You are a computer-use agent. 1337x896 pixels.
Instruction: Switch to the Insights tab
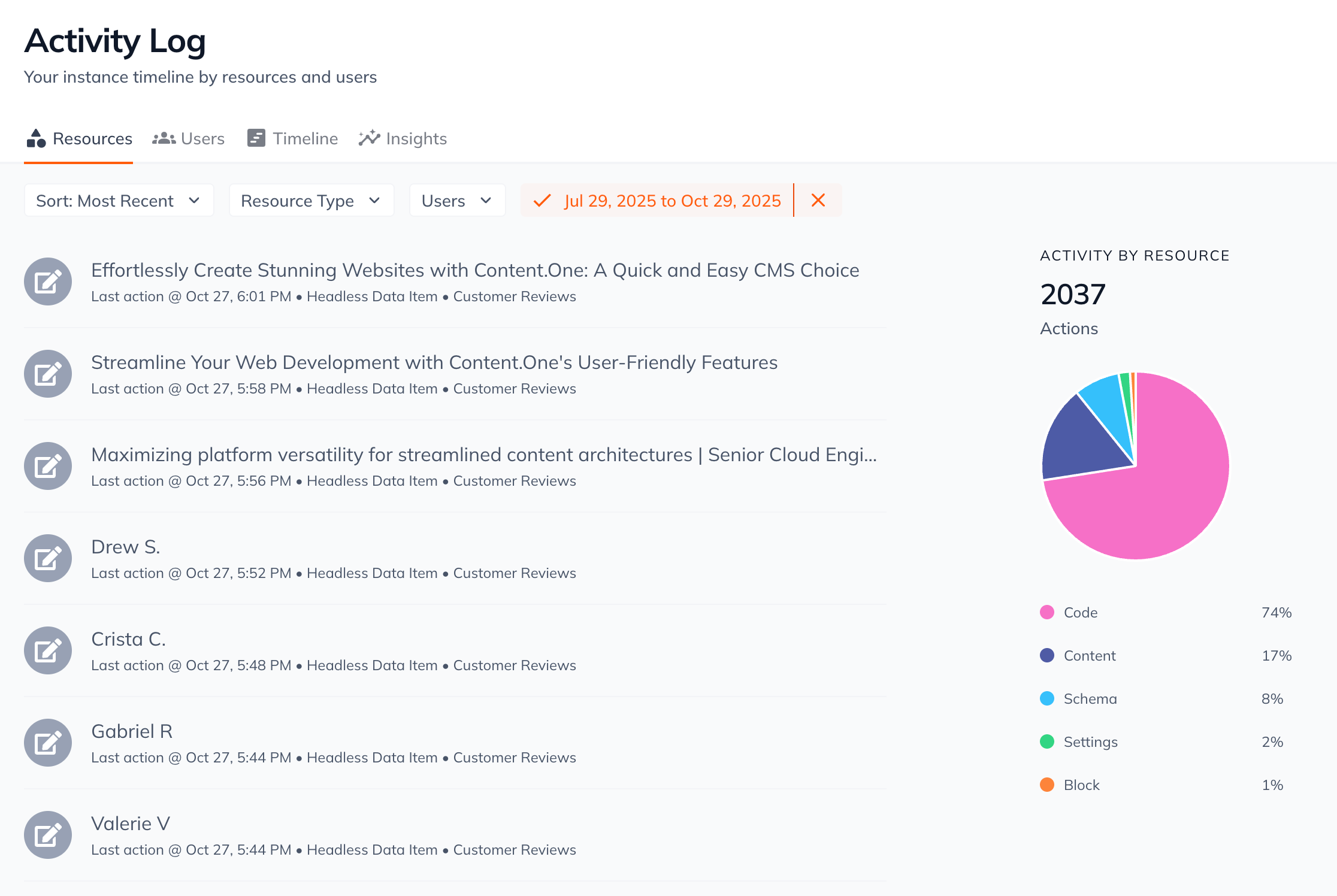coord(416,139)
